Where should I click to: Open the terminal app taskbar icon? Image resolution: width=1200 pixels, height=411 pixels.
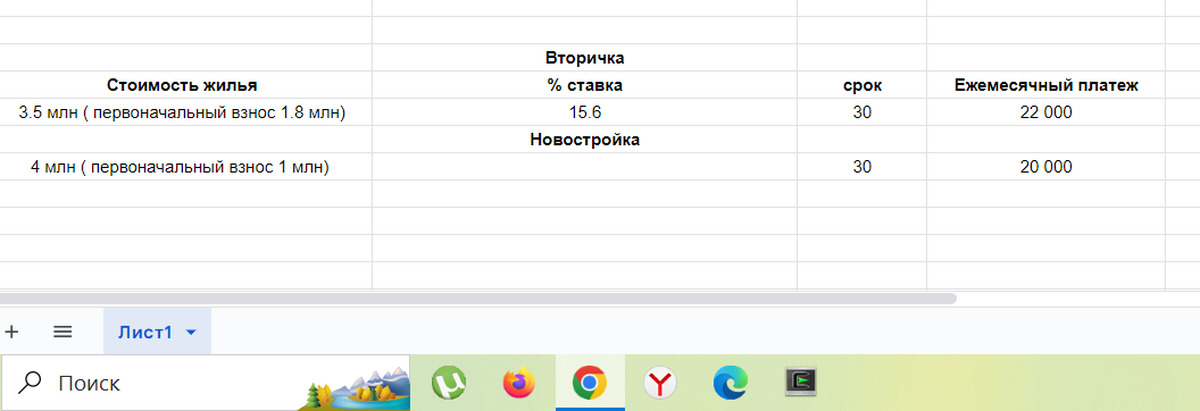[801, 381]
